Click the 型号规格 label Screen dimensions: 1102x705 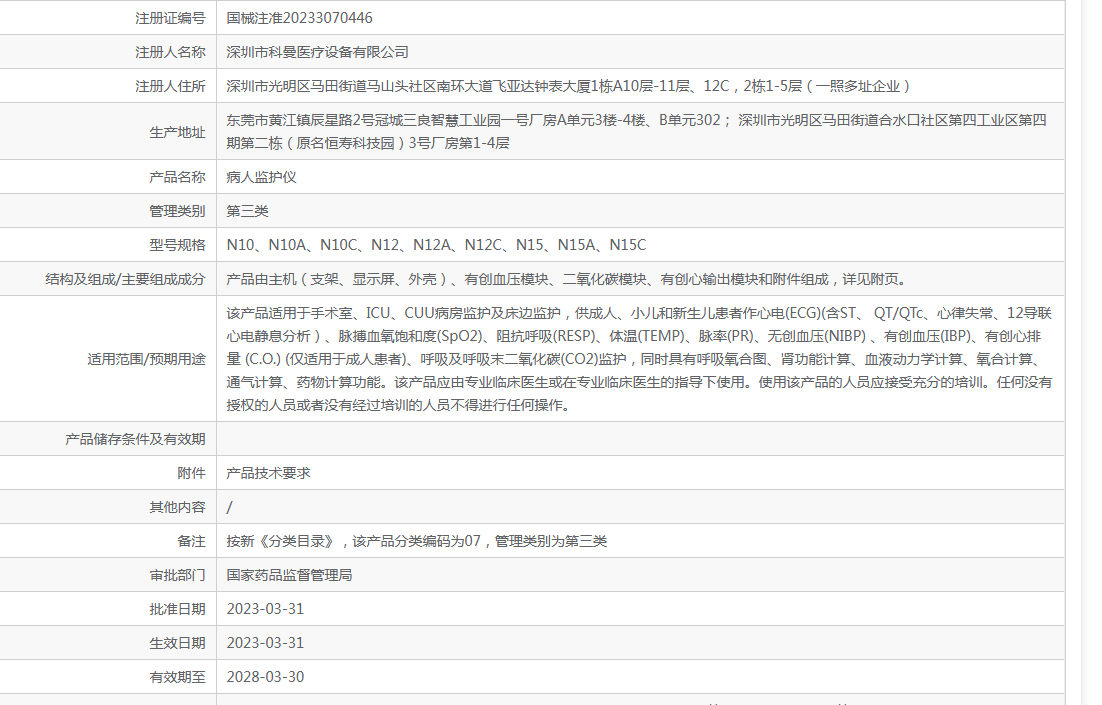[x=177, y=245]
